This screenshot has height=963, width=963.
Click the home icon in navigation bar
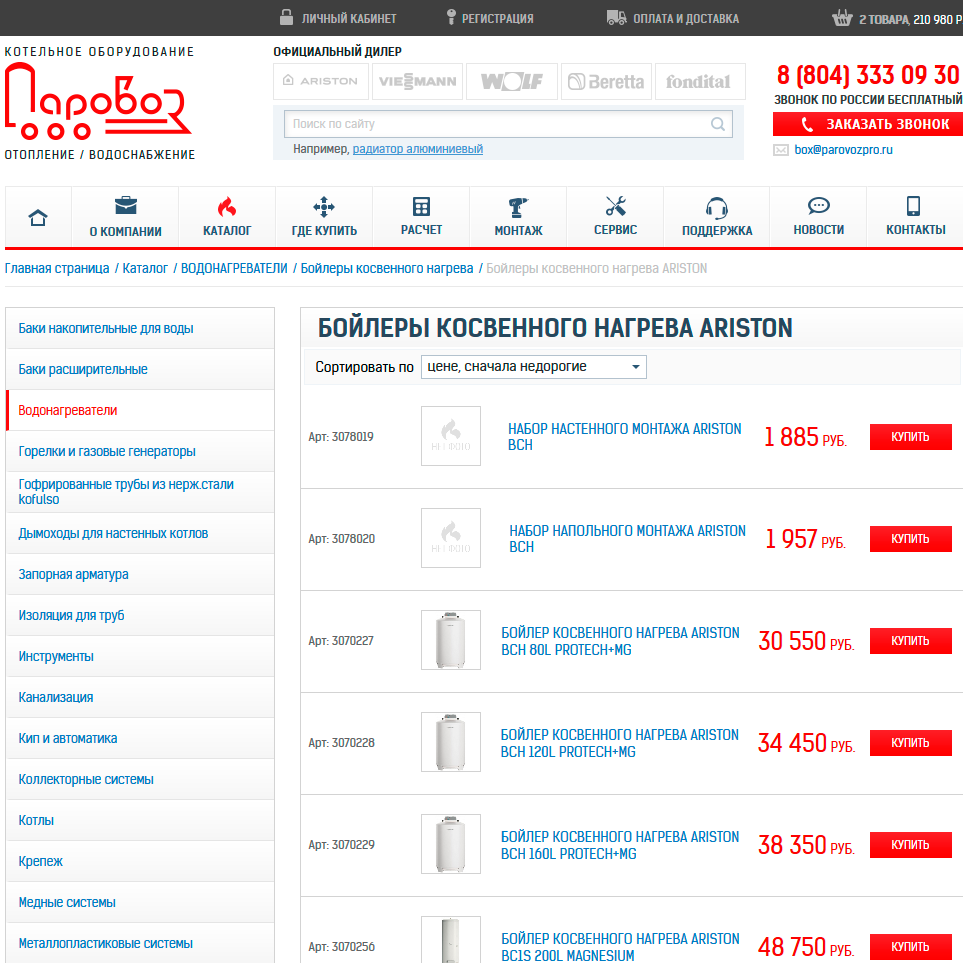pyautogui.click(x=38, y=217)
